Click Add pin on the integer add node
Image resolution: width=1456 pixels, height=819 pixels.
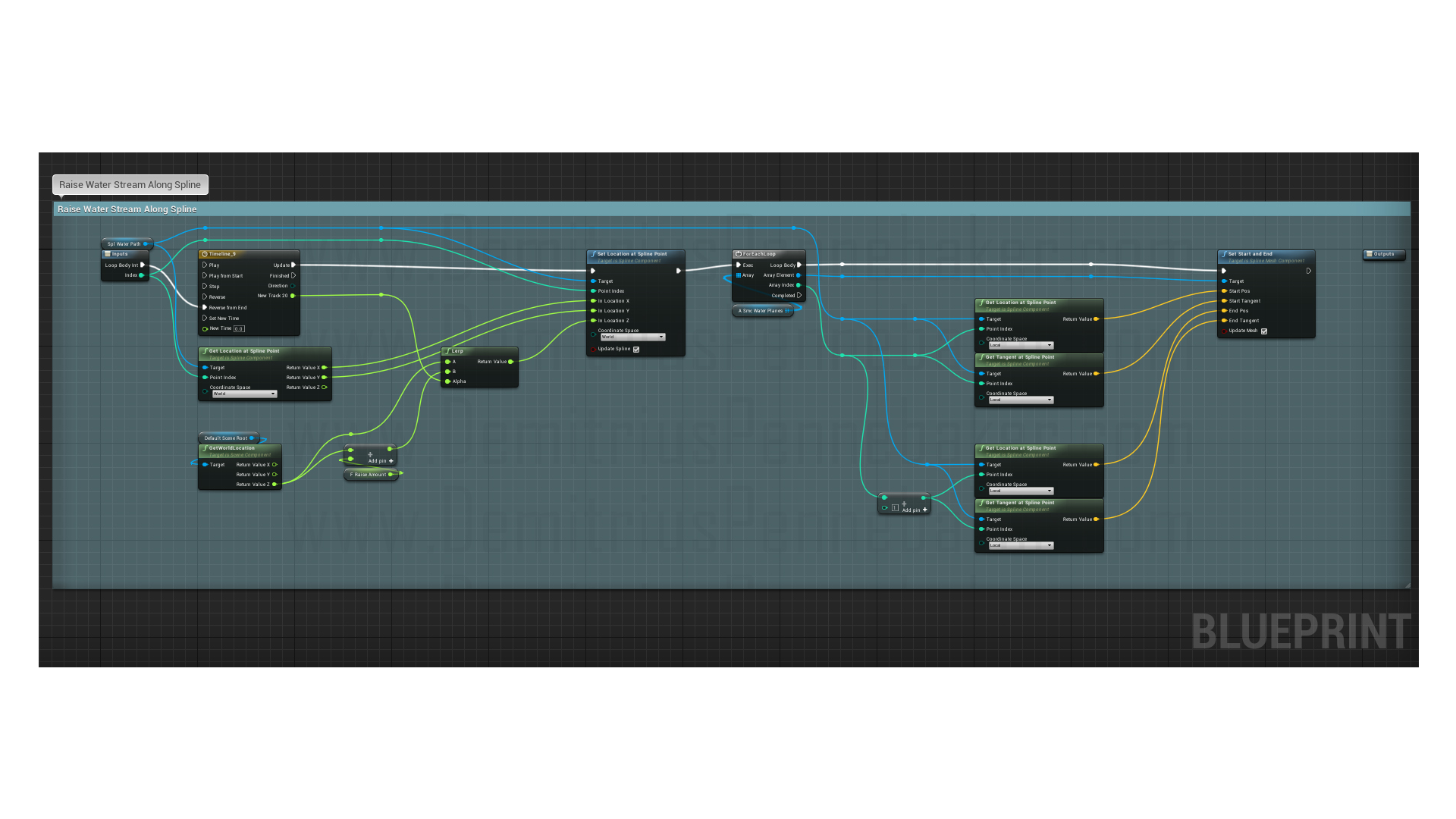tap(915, 510)
